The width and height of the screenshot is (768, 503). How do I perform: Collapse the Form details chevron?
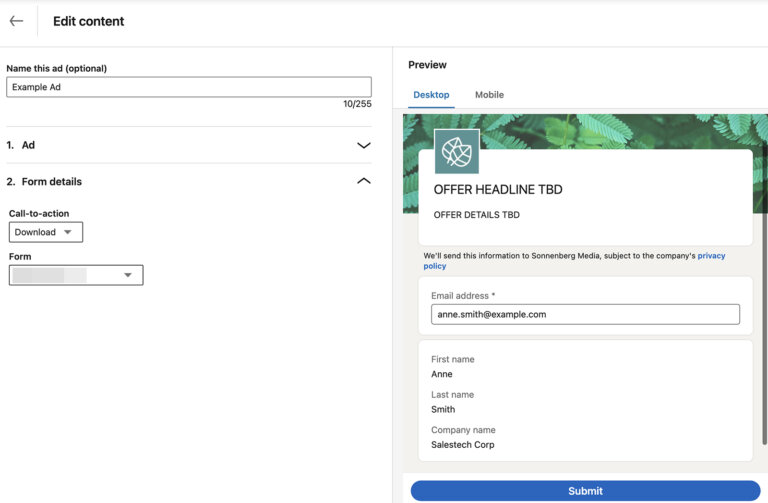(x=363, y=181)
